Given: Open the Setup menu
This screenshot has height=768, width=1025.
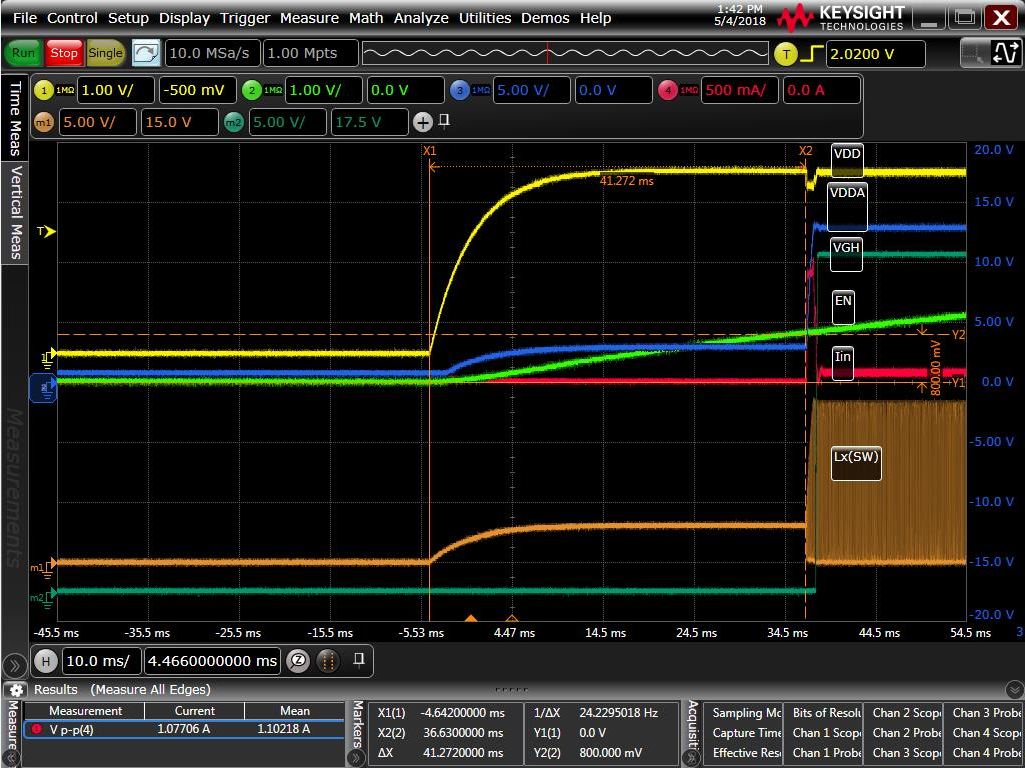Looking at the screenshot, I should (x=128, y=18).
